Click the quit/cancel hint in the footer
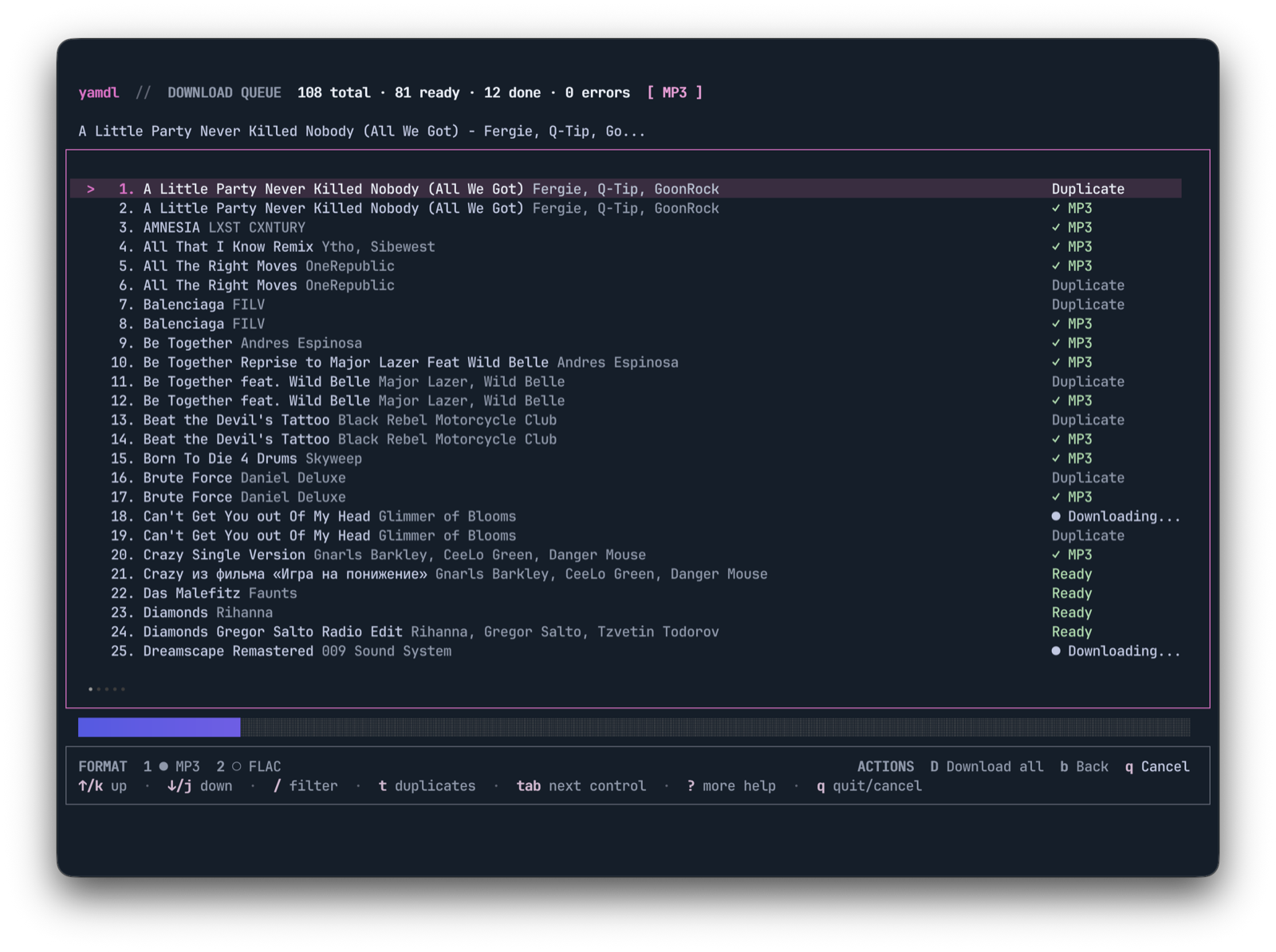 tap(869, 786)
